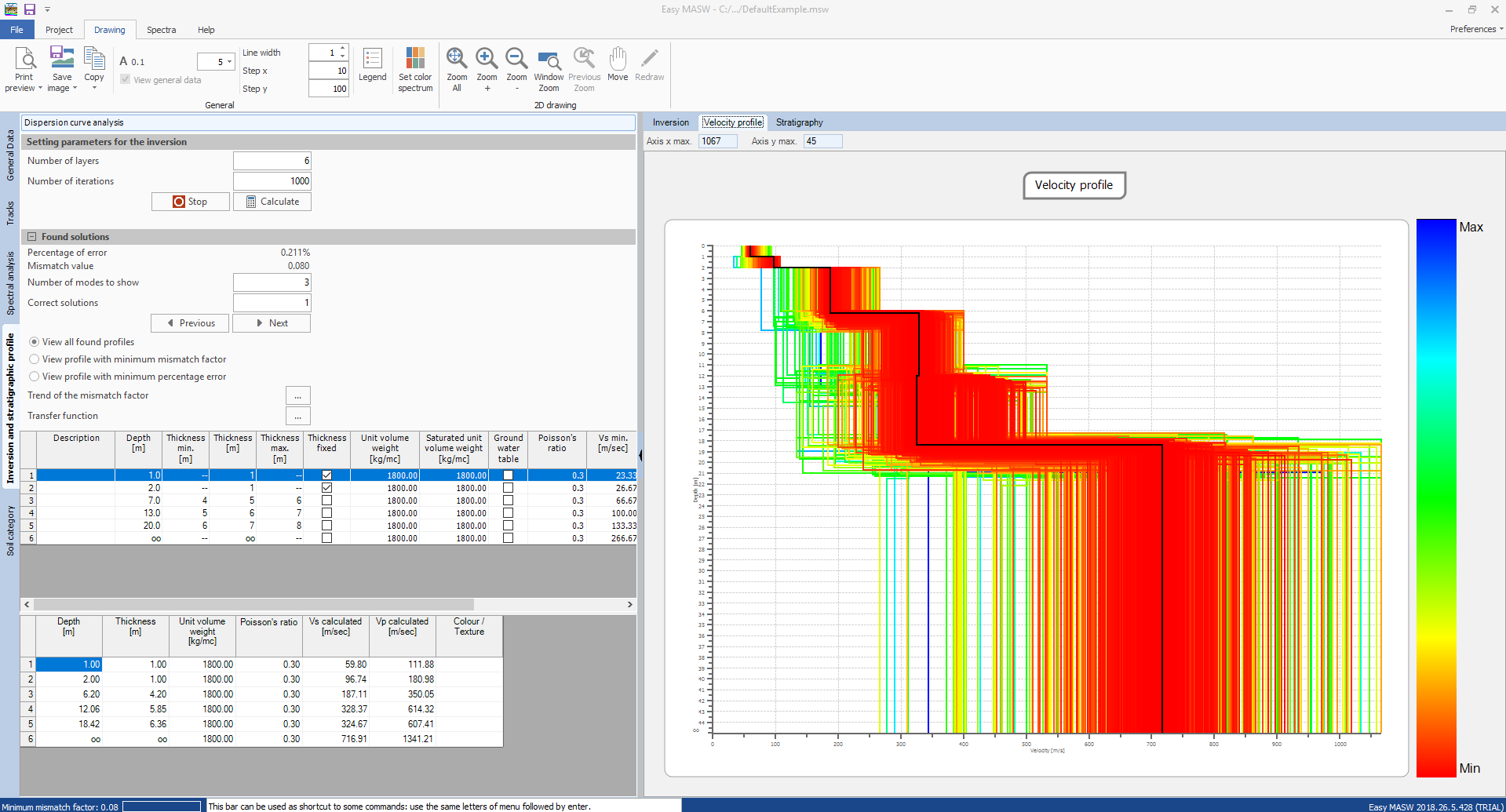1506x812 pixels.
Task: Go to Previous solution
Action: pyautogui.click(x=190, y=323)
